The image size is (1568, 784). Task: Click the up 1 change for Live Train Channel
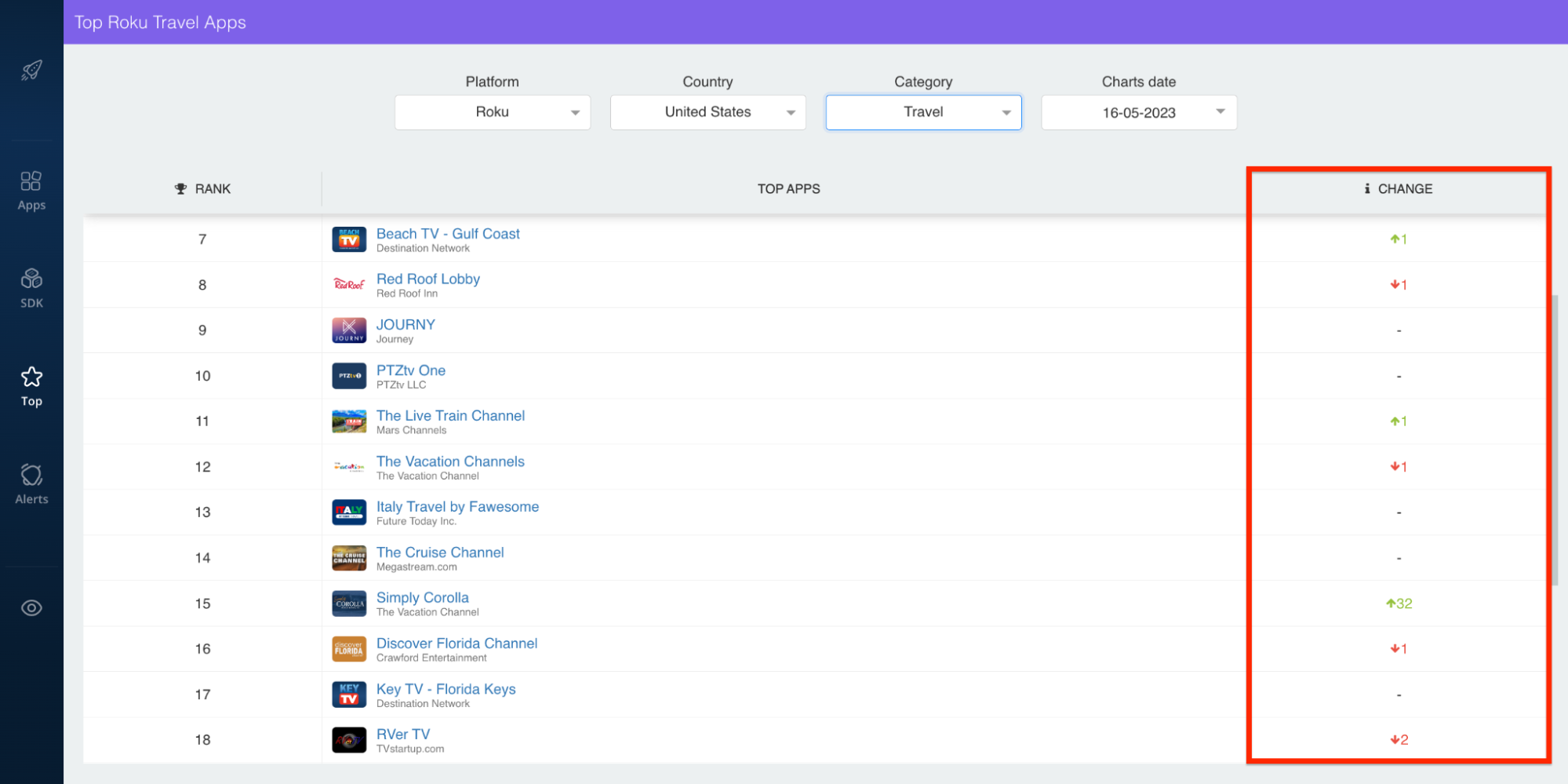1399,421
